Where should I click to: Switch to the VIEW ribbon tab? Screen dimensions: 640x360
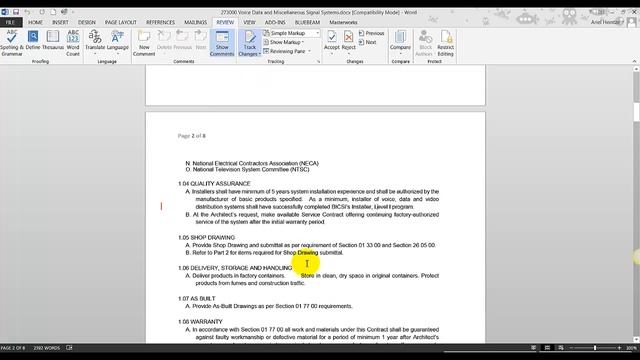[249, 22]
